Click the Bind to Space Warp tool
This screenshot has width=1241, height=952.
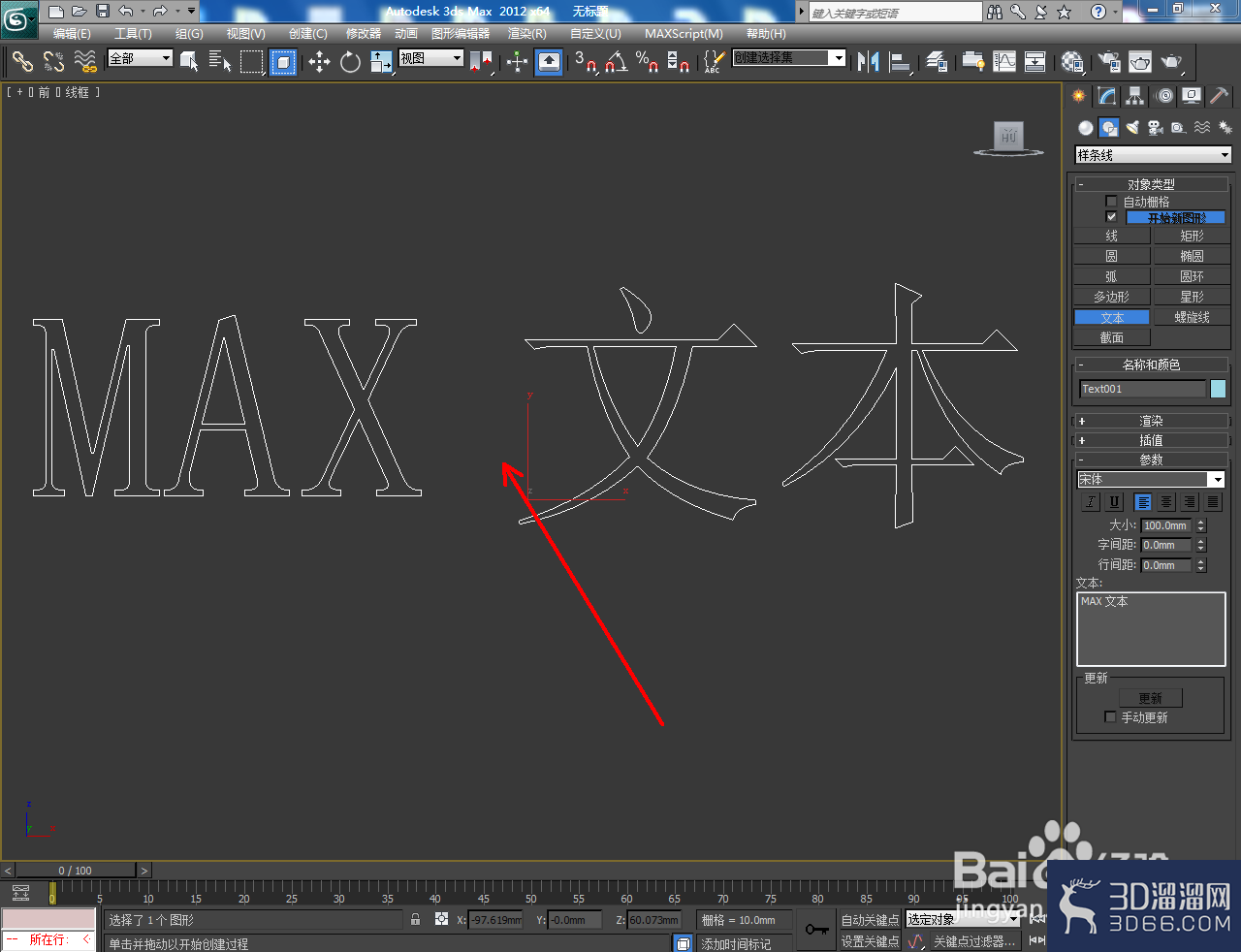click(85, 62)
